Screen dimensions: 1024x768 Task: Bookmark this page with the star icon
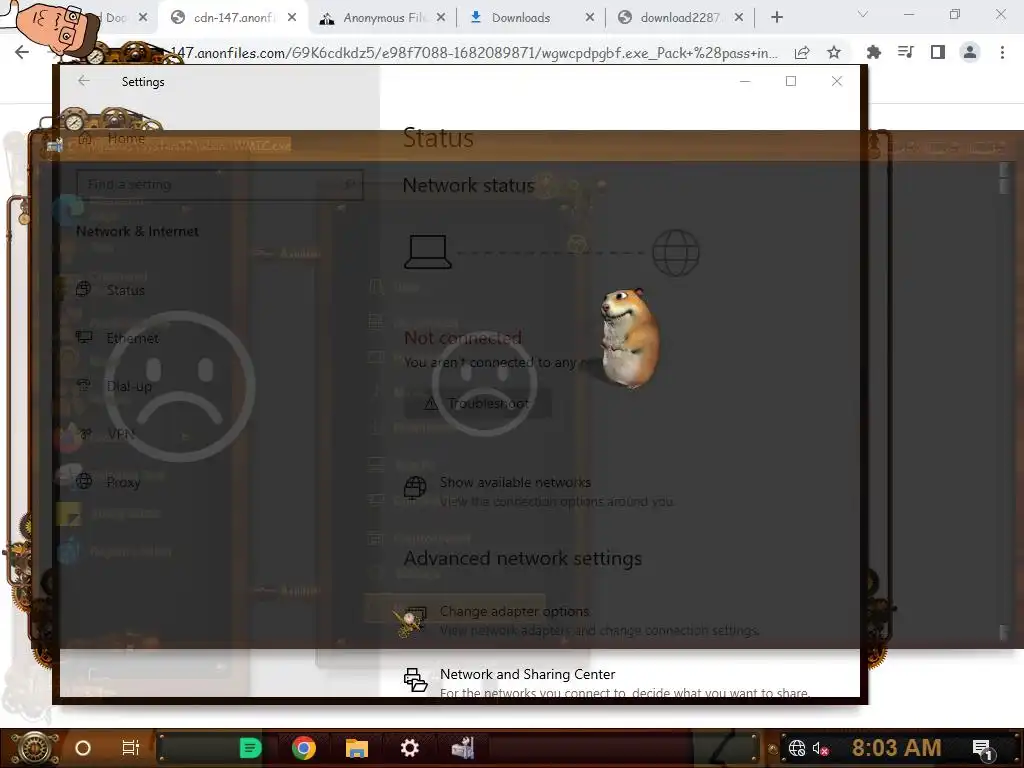tap(834, 52)
